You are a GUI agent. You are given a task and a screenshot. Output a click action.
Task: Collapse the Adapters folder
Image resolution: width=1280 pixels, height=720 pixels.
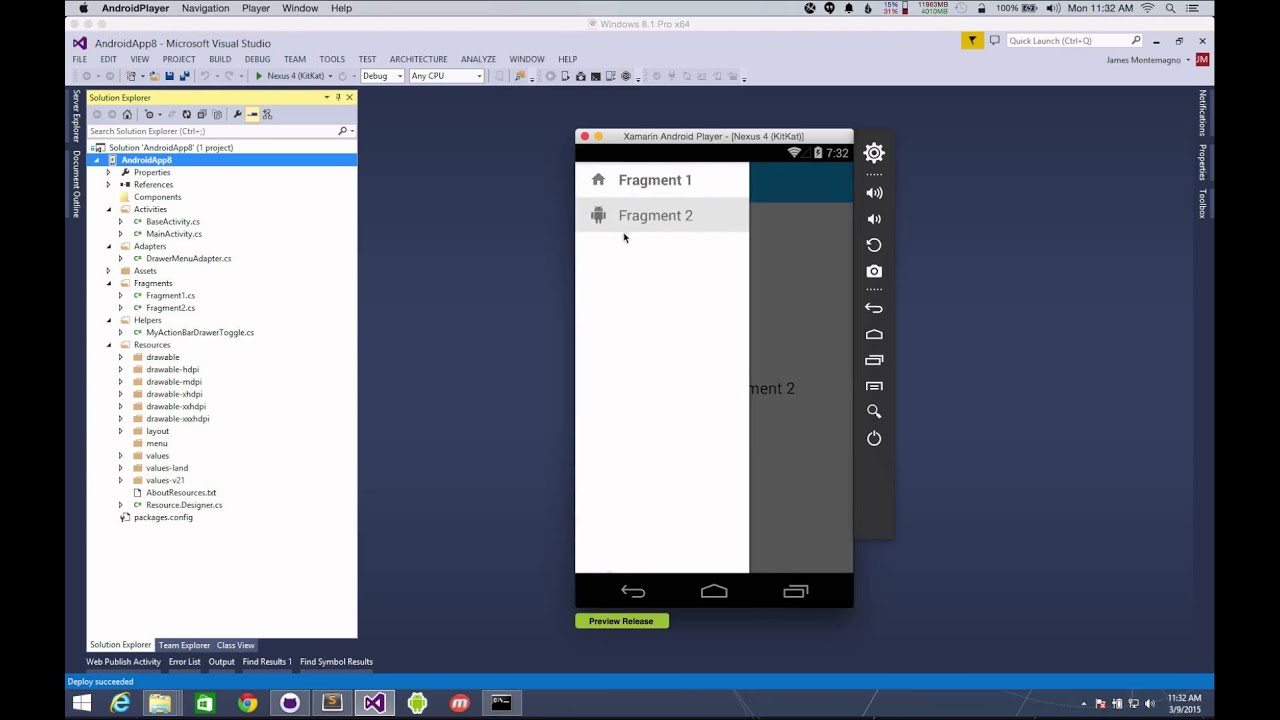point(109,246)
